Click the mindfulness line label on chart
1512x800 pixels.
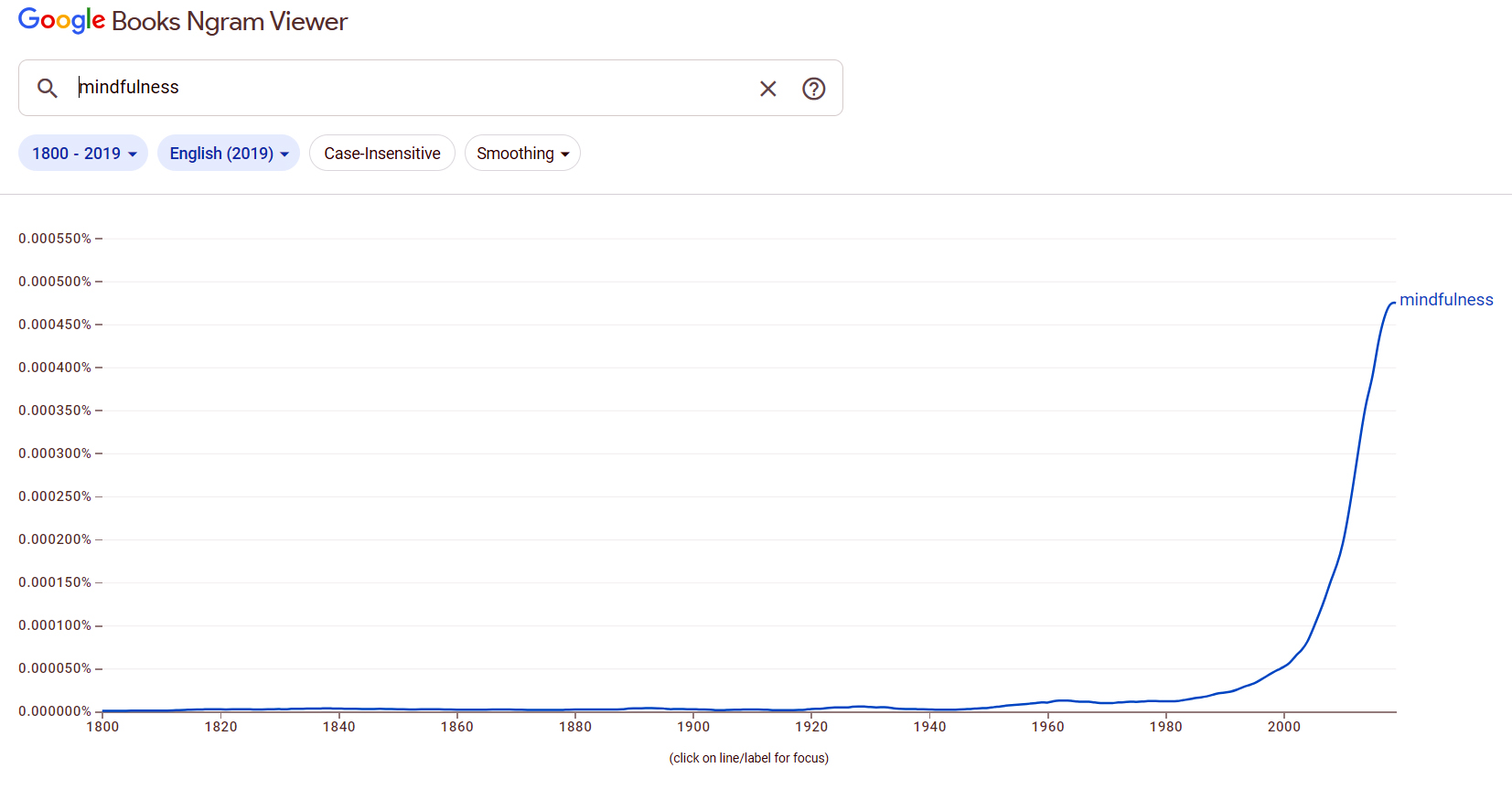point(1445,300)
